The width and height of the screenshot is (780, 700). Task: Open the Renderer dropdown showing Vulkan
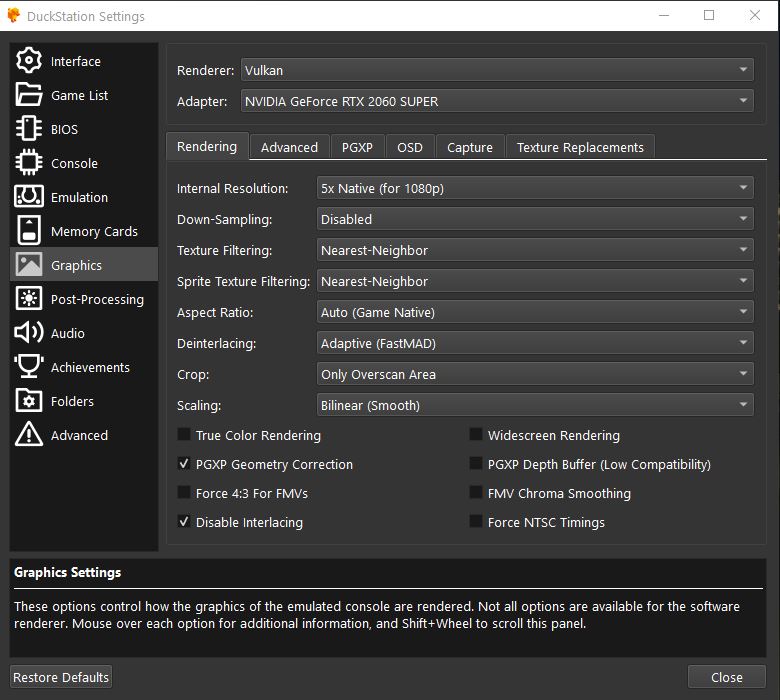tap(497, 70)
